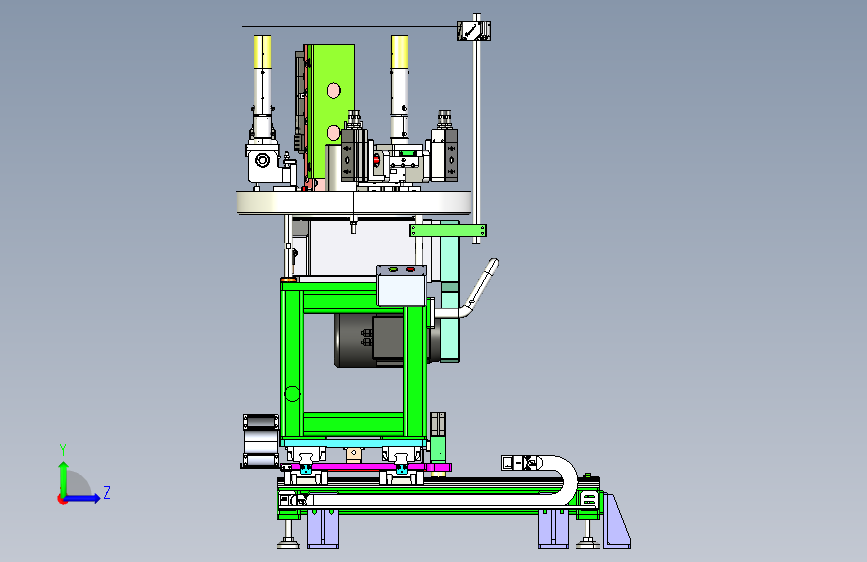Pick the bent white handle lever
Image resolution: width=867 pixels, height=562 pixels.
coord(468,290)
